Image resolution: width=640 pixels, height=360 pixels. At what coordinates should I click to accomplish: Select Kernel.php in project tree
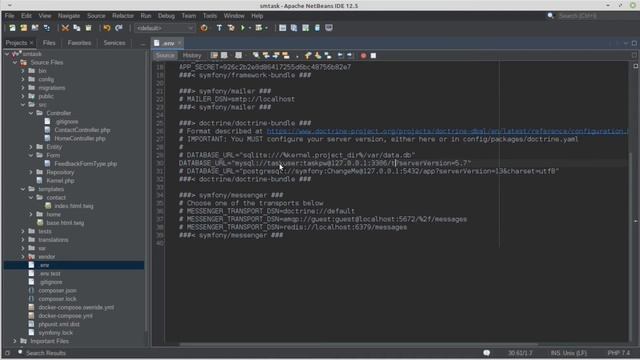pos(60,181)
